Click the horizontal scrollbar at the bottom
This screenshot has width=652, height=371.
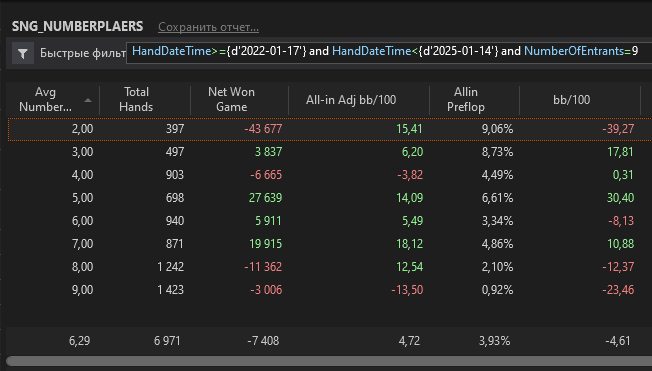(x=329, y=361)
